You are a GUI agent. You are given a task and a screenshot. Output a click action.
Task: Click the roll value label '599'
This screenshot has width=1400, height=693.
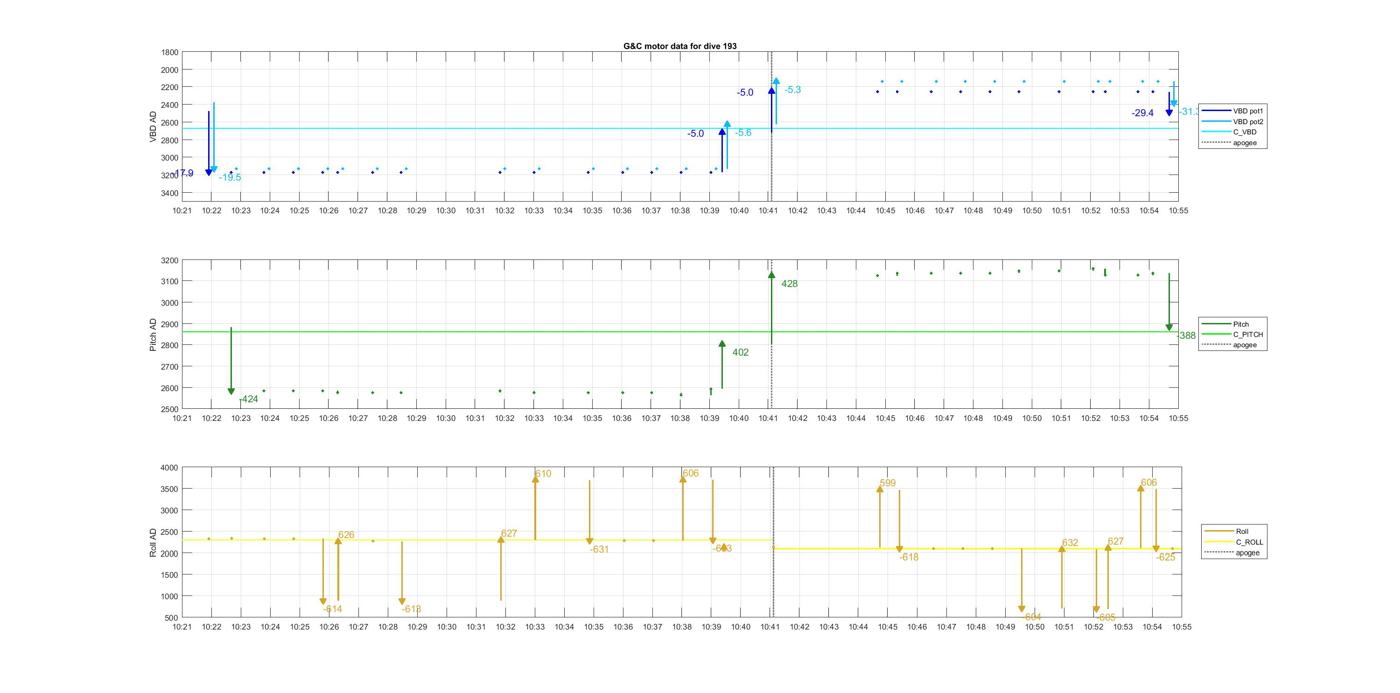(x=888, y=484)
